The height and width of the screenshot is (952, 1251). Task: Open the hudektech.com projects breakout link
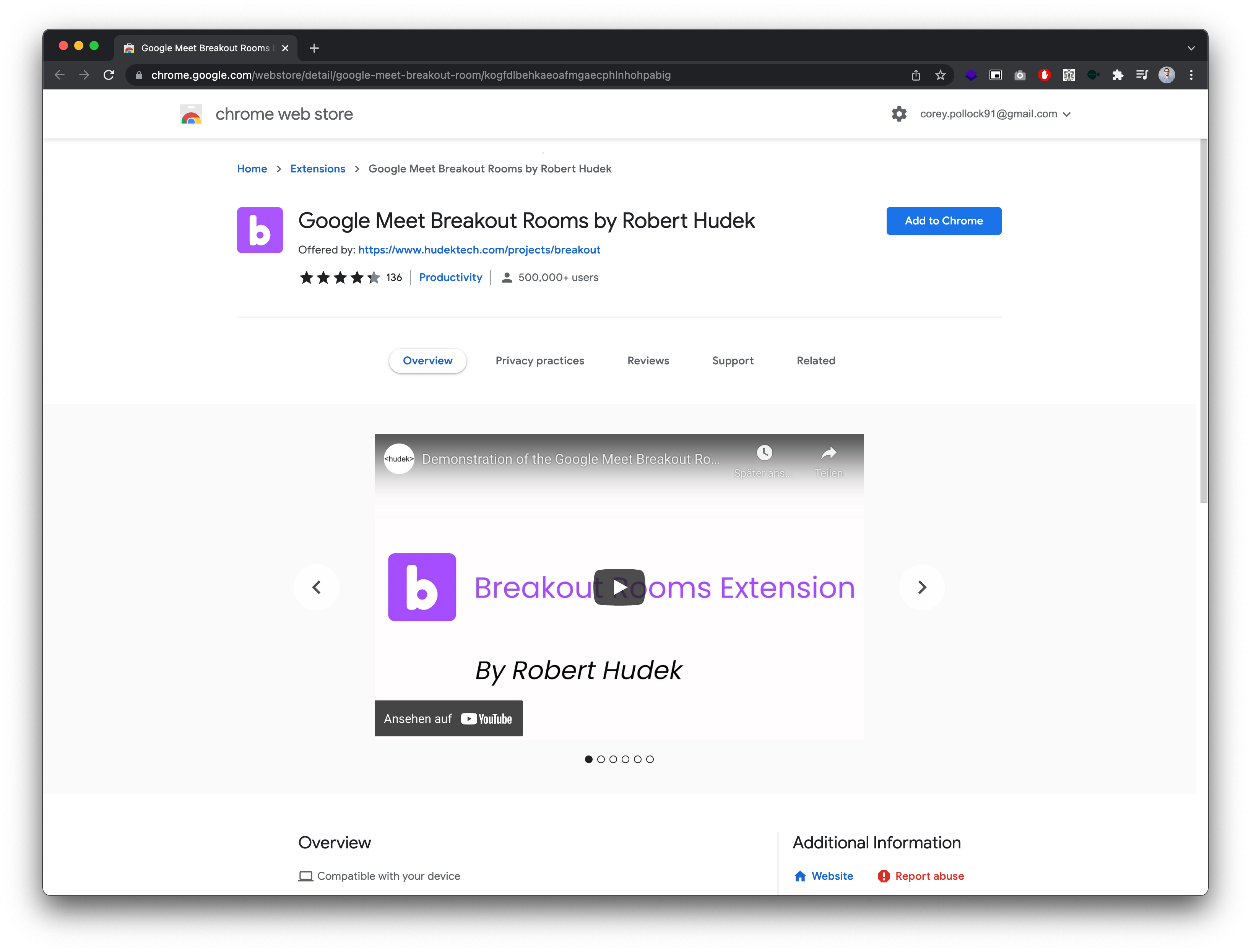pyautogui.click(x=479, y=250)
